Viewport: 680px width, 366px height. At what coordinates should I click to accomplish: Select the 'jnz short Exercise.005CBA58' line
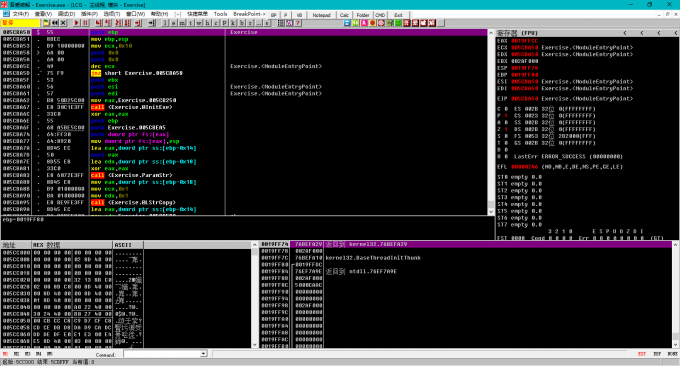(137, 73)
